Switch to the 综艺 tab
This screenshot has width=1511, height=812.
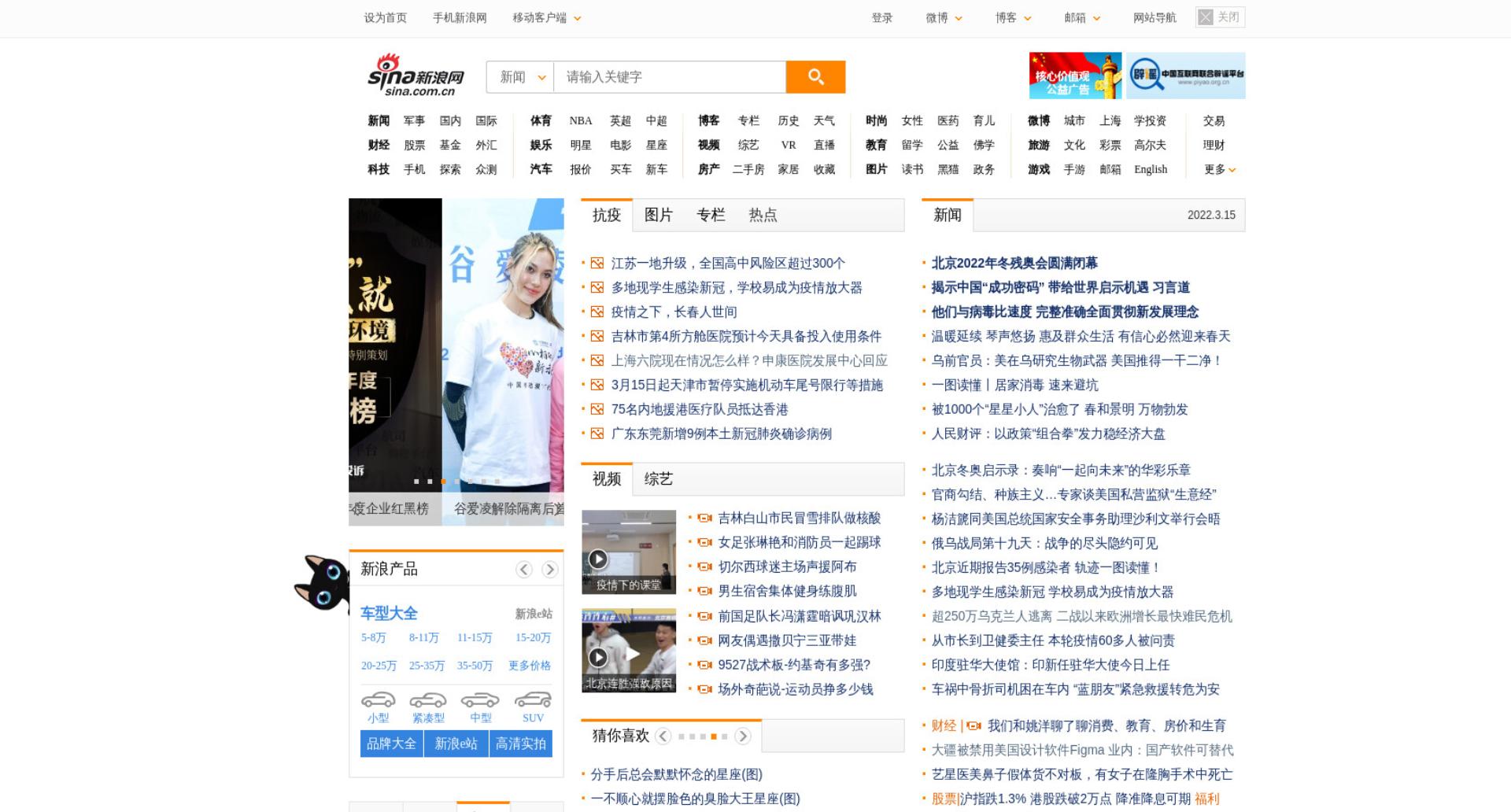point(659,479)
